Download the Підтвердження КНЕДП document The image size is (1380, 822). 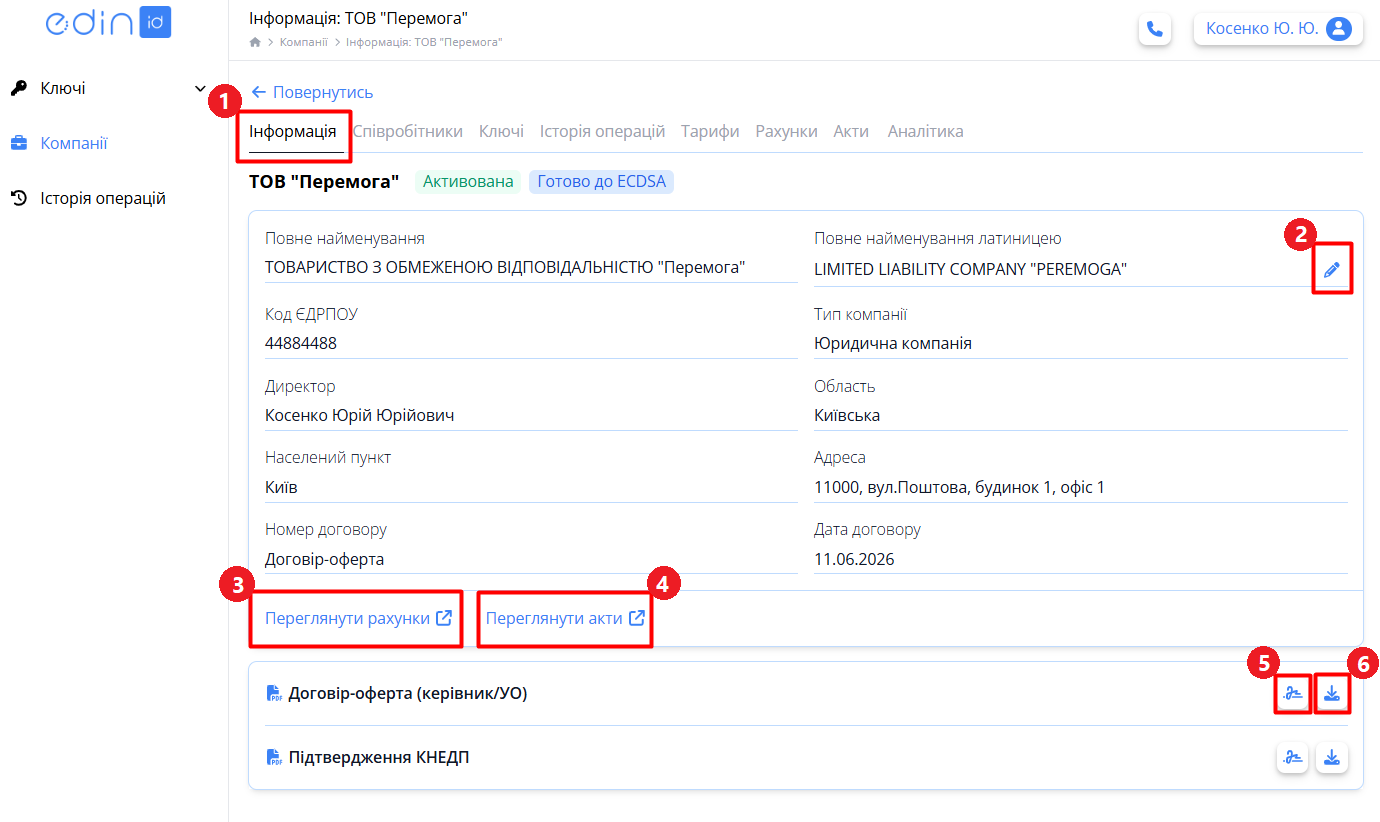coord(1332,758)
